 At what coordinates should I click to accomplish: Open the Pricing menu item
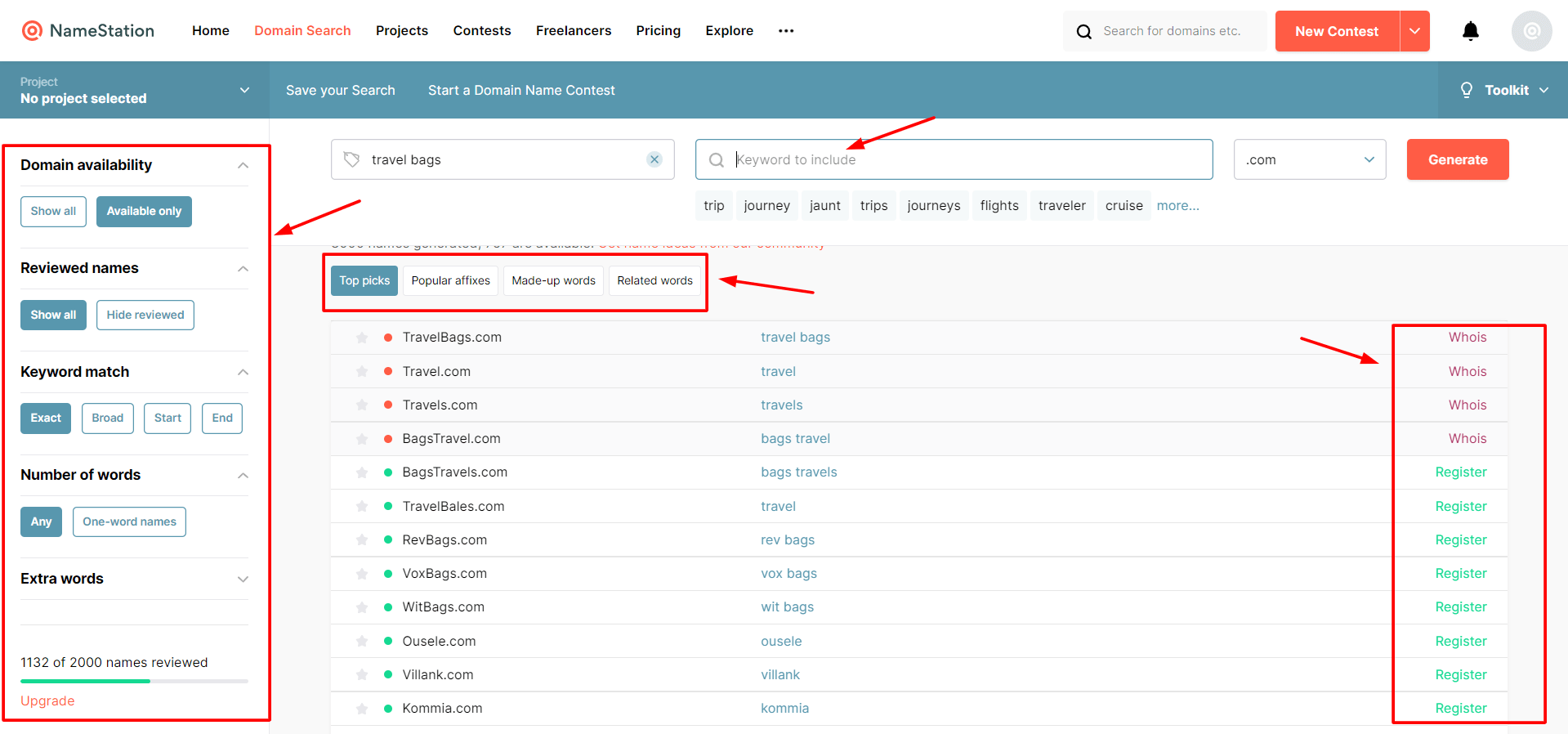pyautogui.click(x=658, y=31)
